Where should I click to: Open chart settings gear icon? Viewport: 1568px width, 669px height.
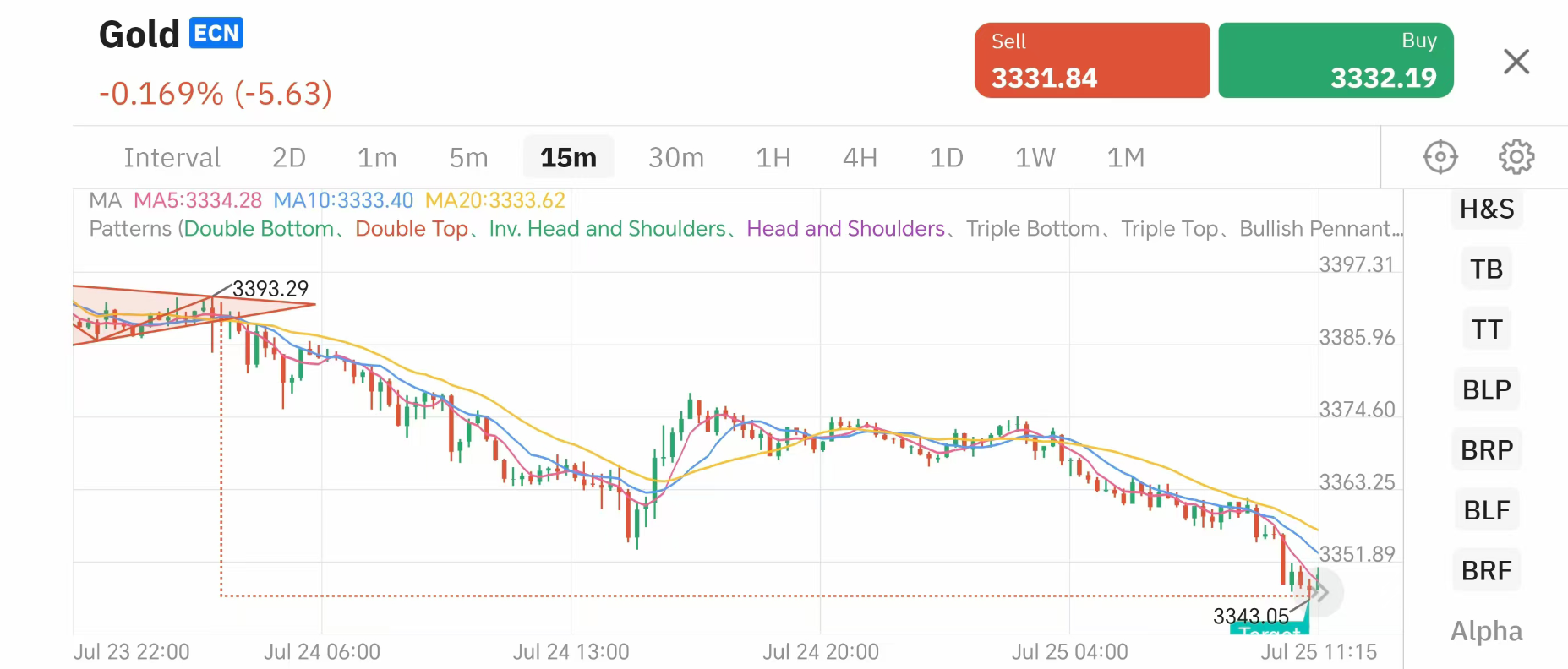(1516, 157)
